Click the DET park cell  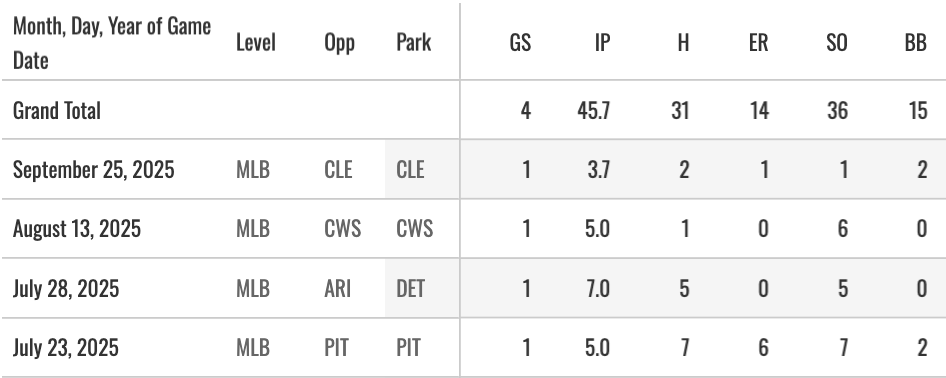410,288
